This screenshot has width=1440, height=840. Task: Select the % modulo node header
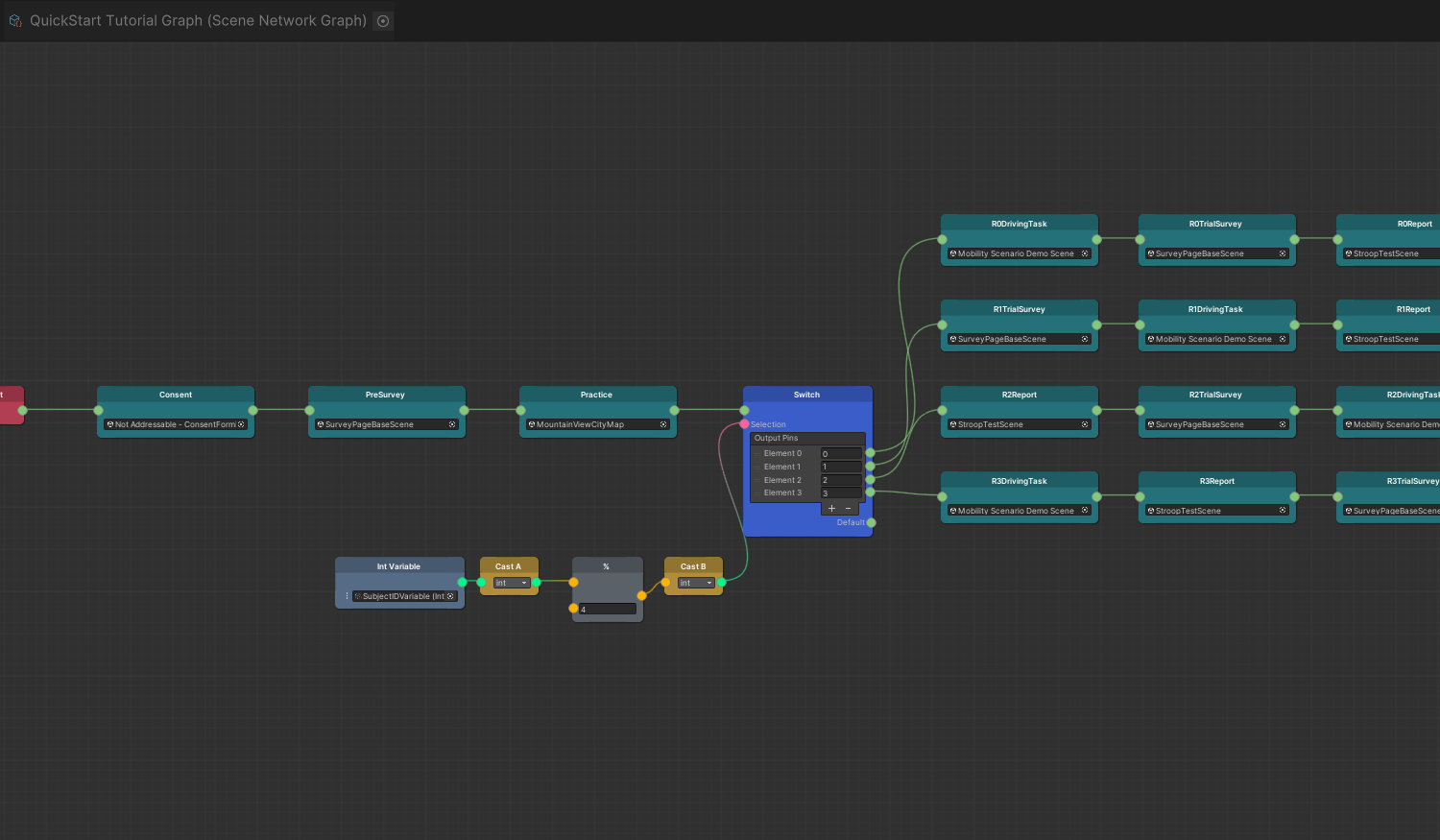[x=608, y=566]
